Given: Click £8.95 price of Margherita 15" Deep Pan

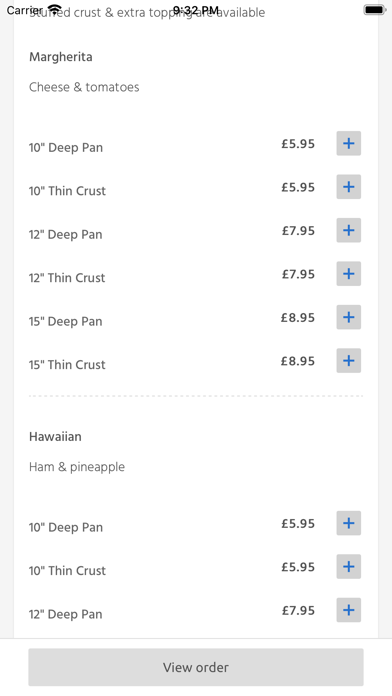Looking at the screenshot, I should tap(298, 318).
